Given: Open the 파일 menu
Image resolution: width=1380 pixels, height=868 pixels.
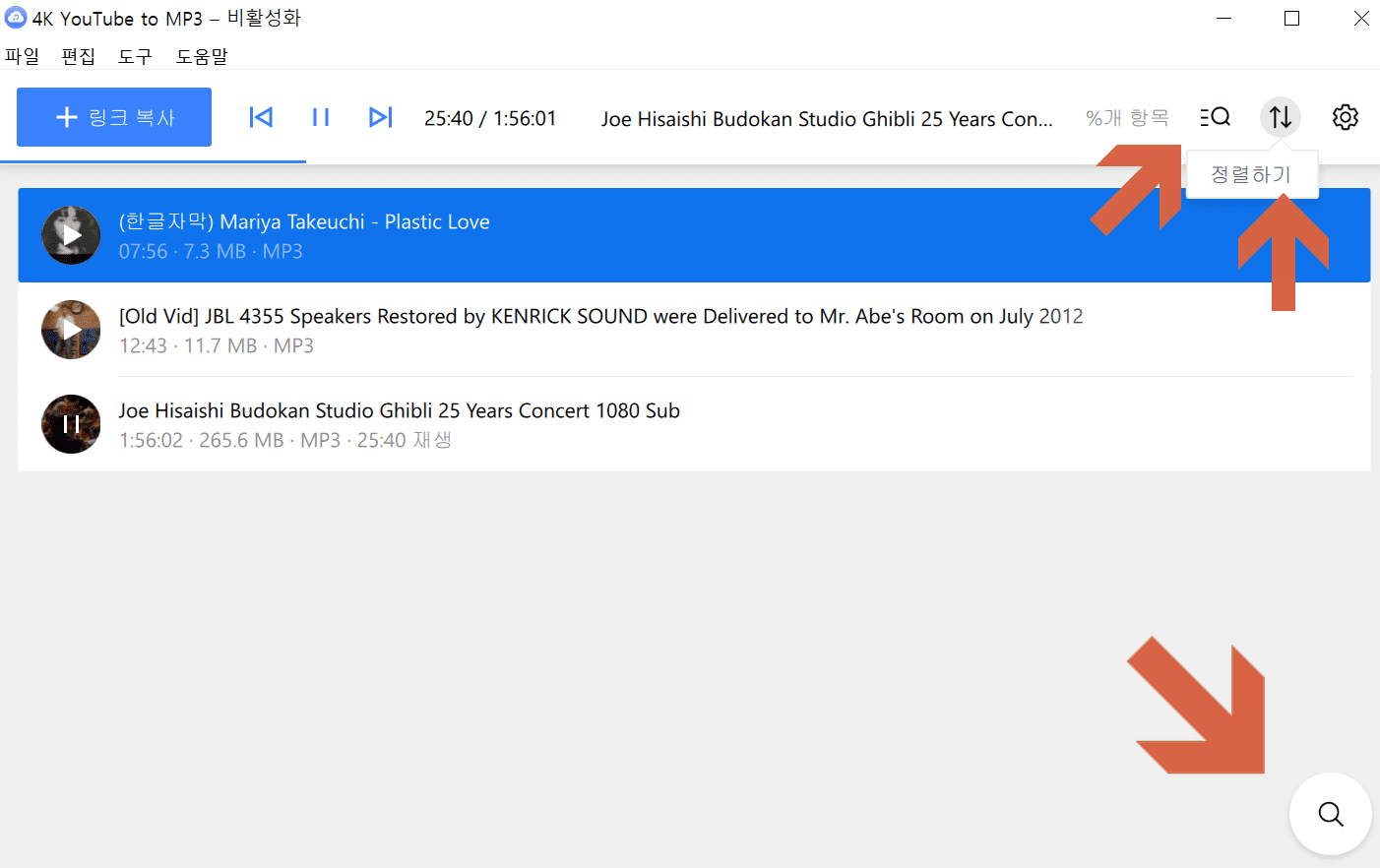Looking at the screenshot, I should pyautogui.click(x=22, y=56).
